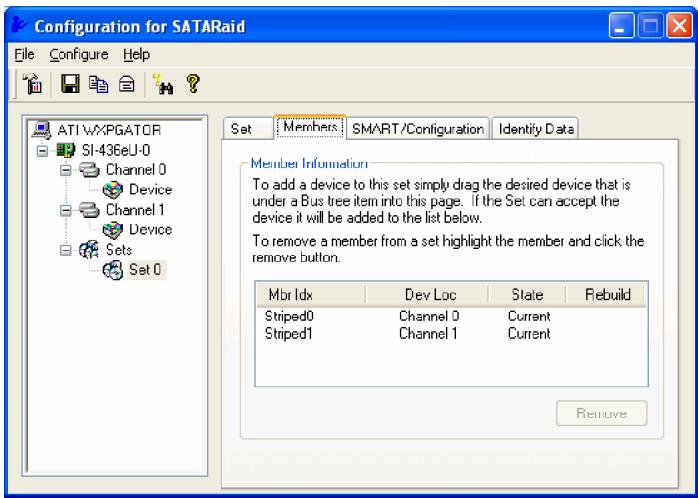Collapse the Sets tree node
This screenshot has width=698, height=498.
(65, 250)
